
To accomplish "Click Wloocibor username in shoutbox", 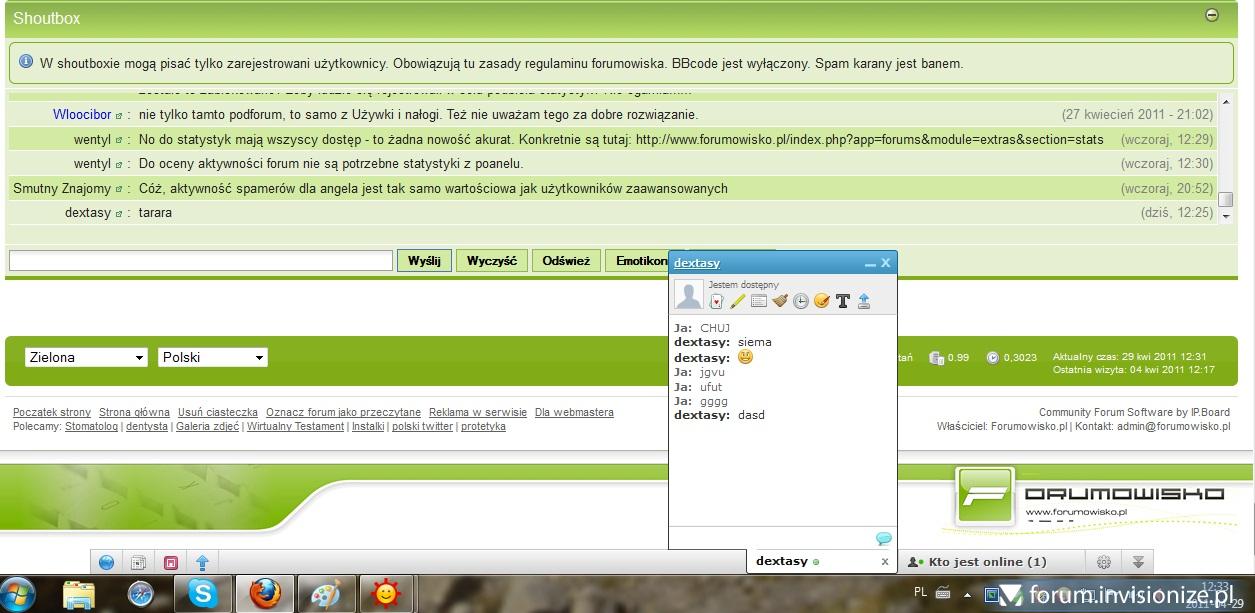I will [x=82, y=115].
